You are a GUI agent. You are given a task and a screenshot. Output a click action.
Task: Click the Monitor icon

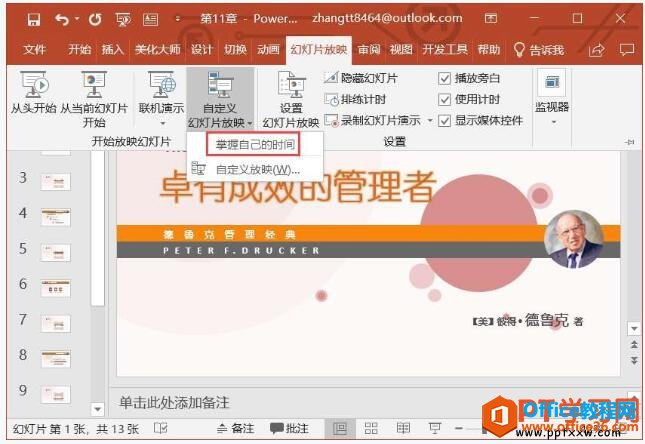552,83
